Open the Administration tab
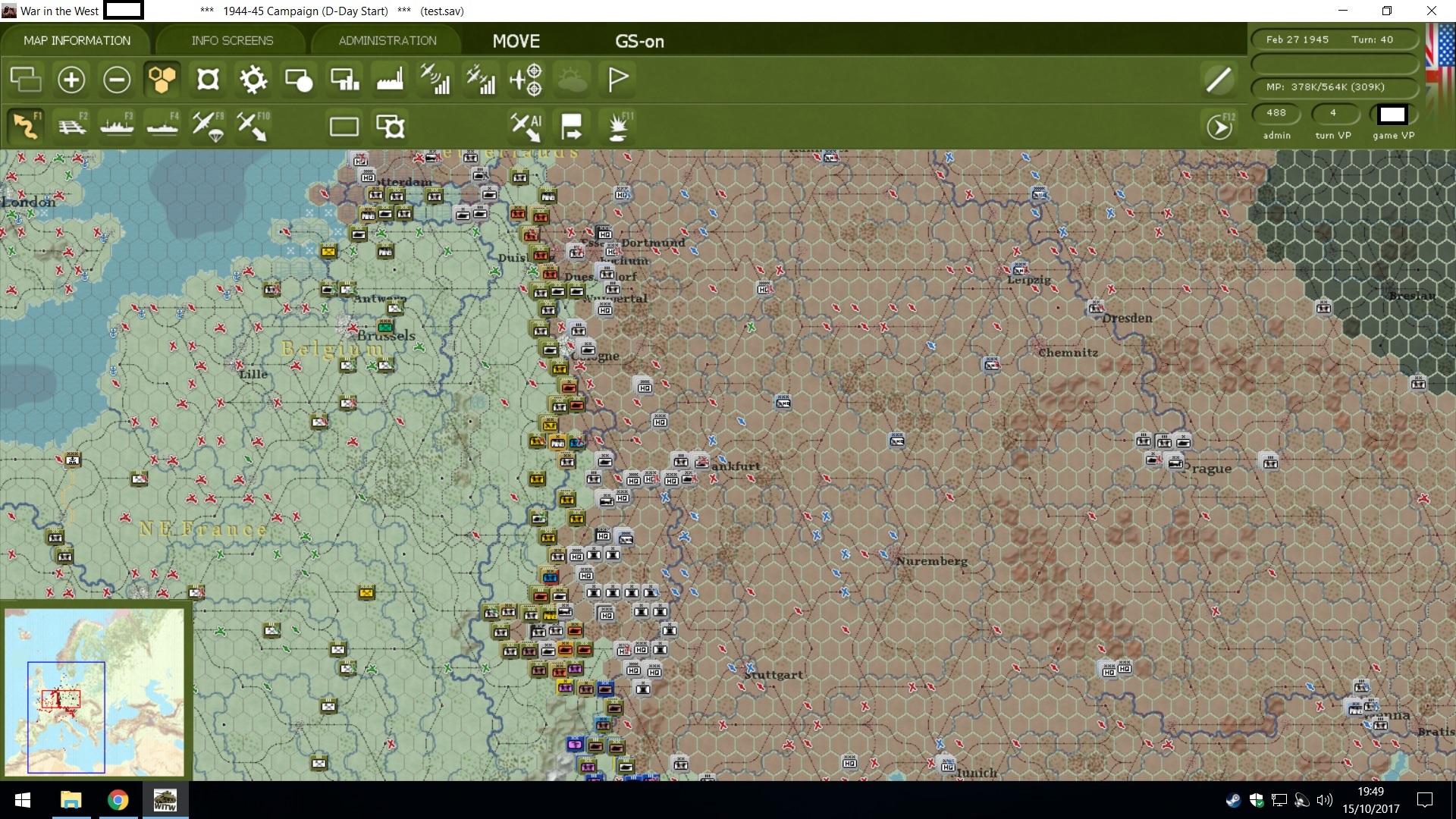 point(388,41)
